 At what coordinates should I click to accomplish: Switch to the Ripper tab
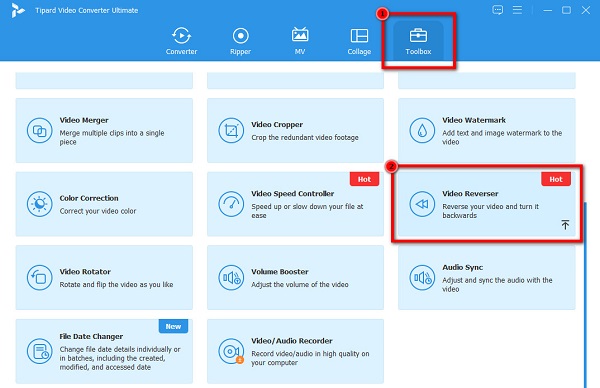pos(240,41)
